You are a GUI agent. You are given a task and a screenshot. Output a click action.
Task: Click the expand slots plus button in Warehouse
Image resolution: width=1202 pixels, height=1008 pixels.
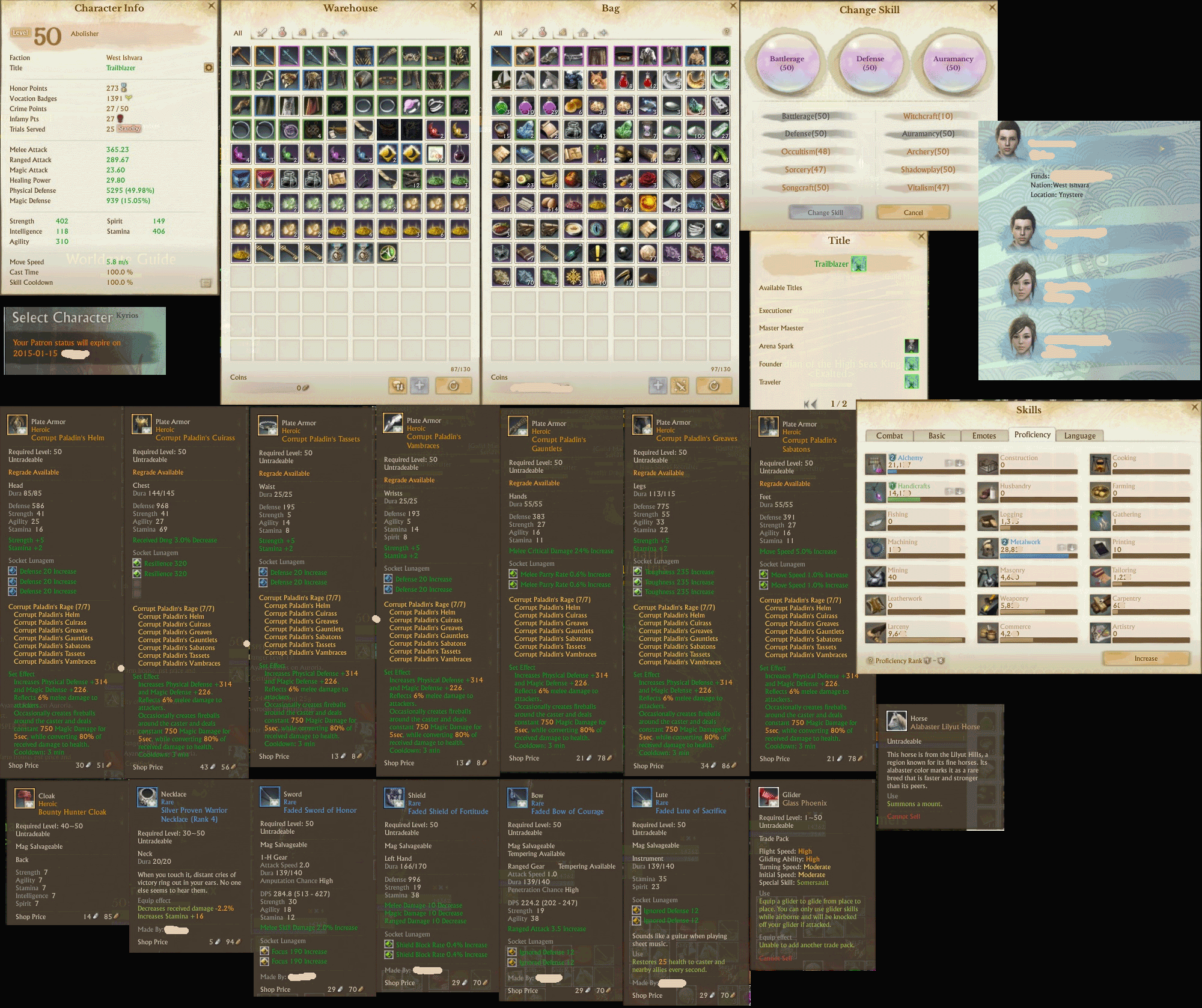coord(419,386)
